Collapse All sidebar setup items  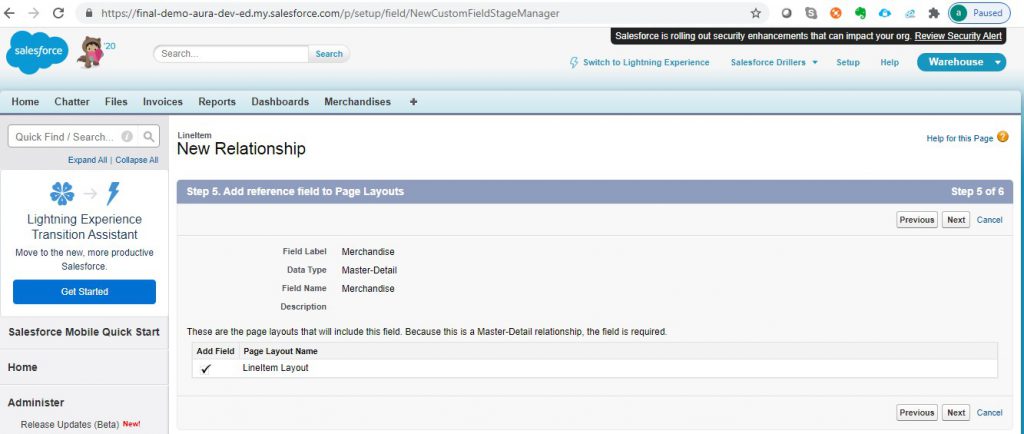pyautogui.click(x=137, y=160)
